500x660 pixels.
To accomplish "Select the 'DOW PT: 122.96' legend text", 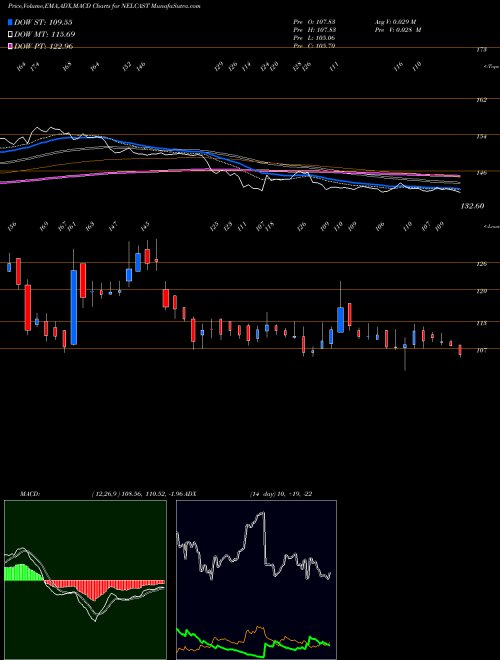I will coord(44,46).
